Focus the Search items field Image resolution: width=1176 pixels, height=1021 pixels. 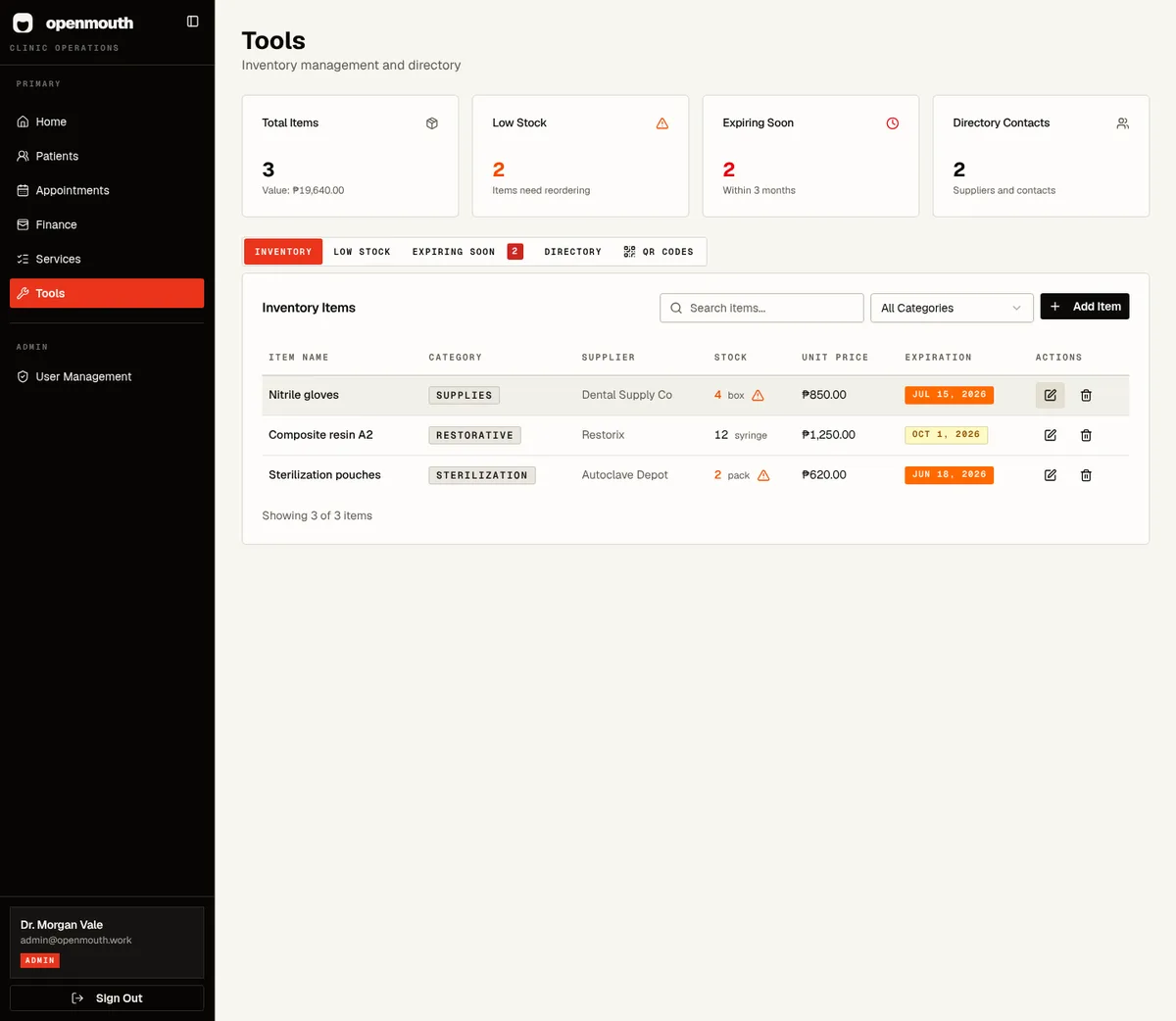[x=761, y=308]
